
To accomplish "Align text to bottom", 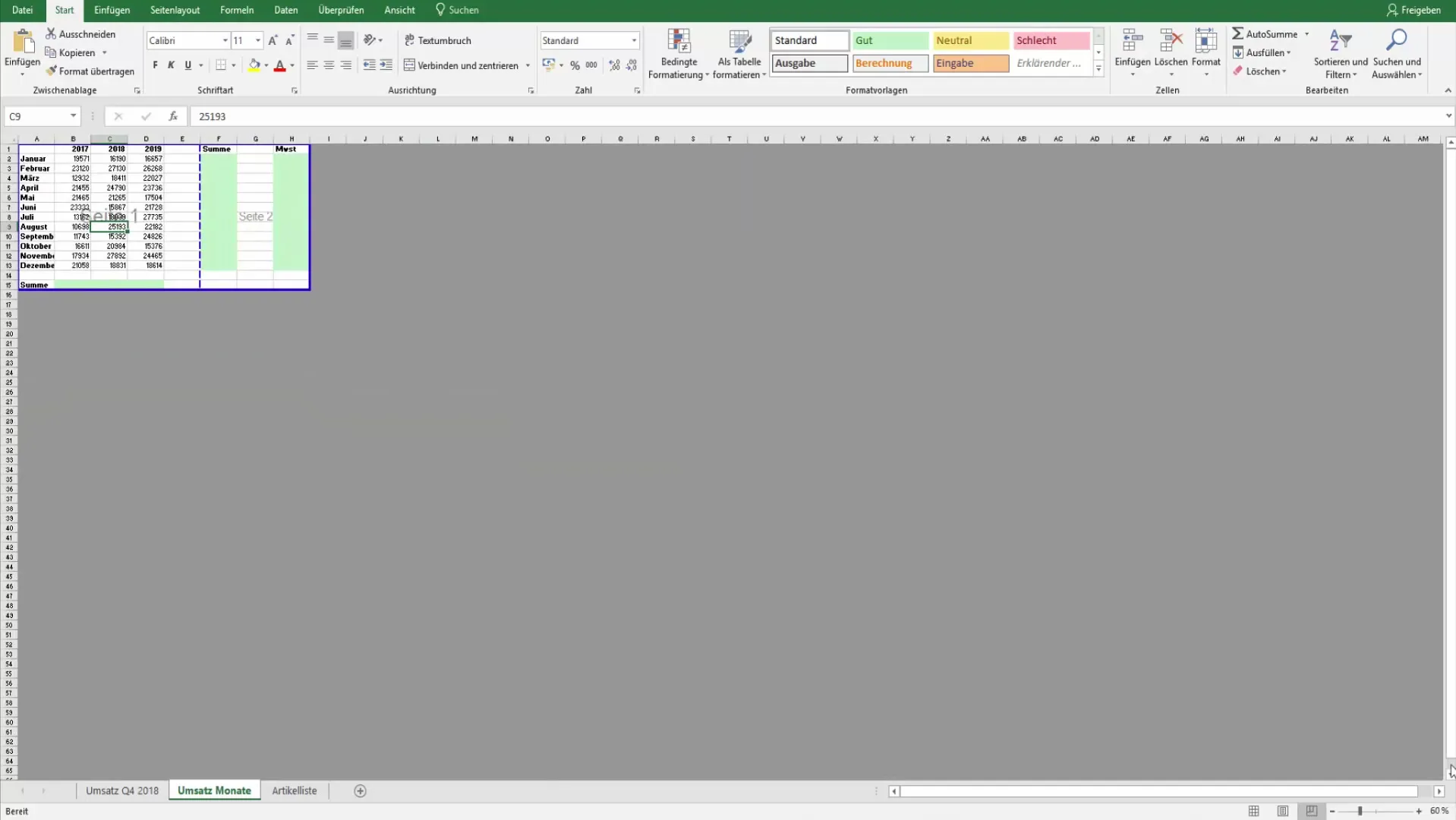I will [345, 39].
